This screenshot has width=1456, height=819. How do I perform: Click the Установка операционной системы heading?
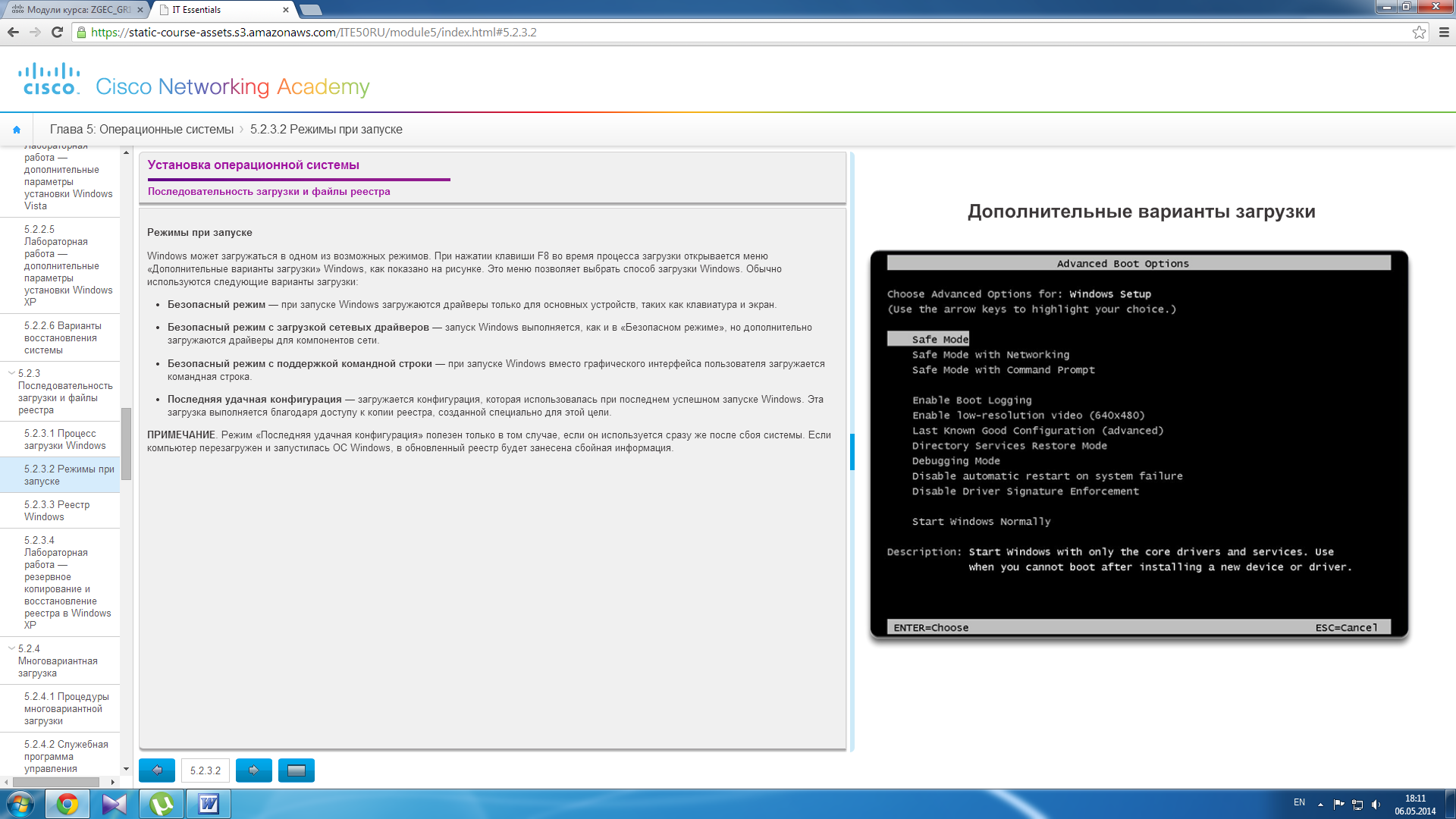pyautogui.click(x=253, y=165)
